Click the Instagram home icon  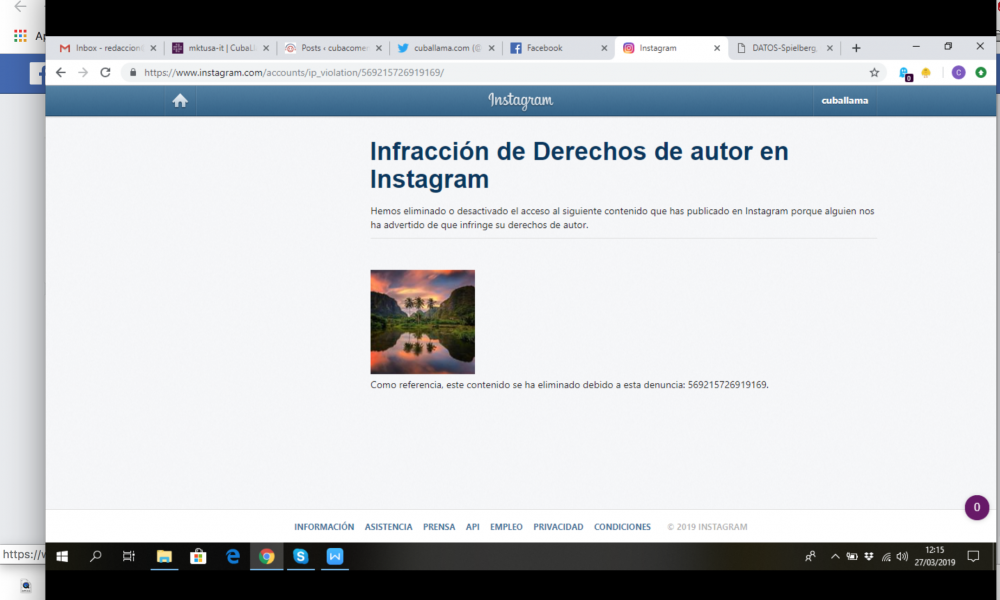point(180,100)
